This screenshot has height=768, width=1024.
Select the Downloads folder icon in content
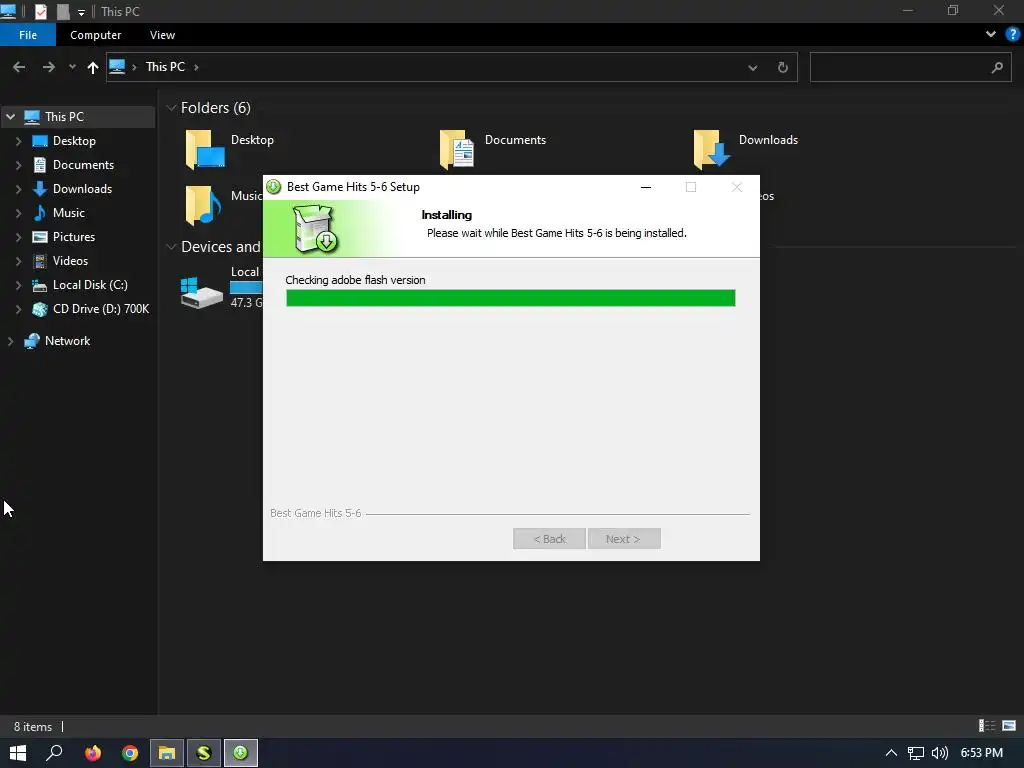[x=711, y=149]
